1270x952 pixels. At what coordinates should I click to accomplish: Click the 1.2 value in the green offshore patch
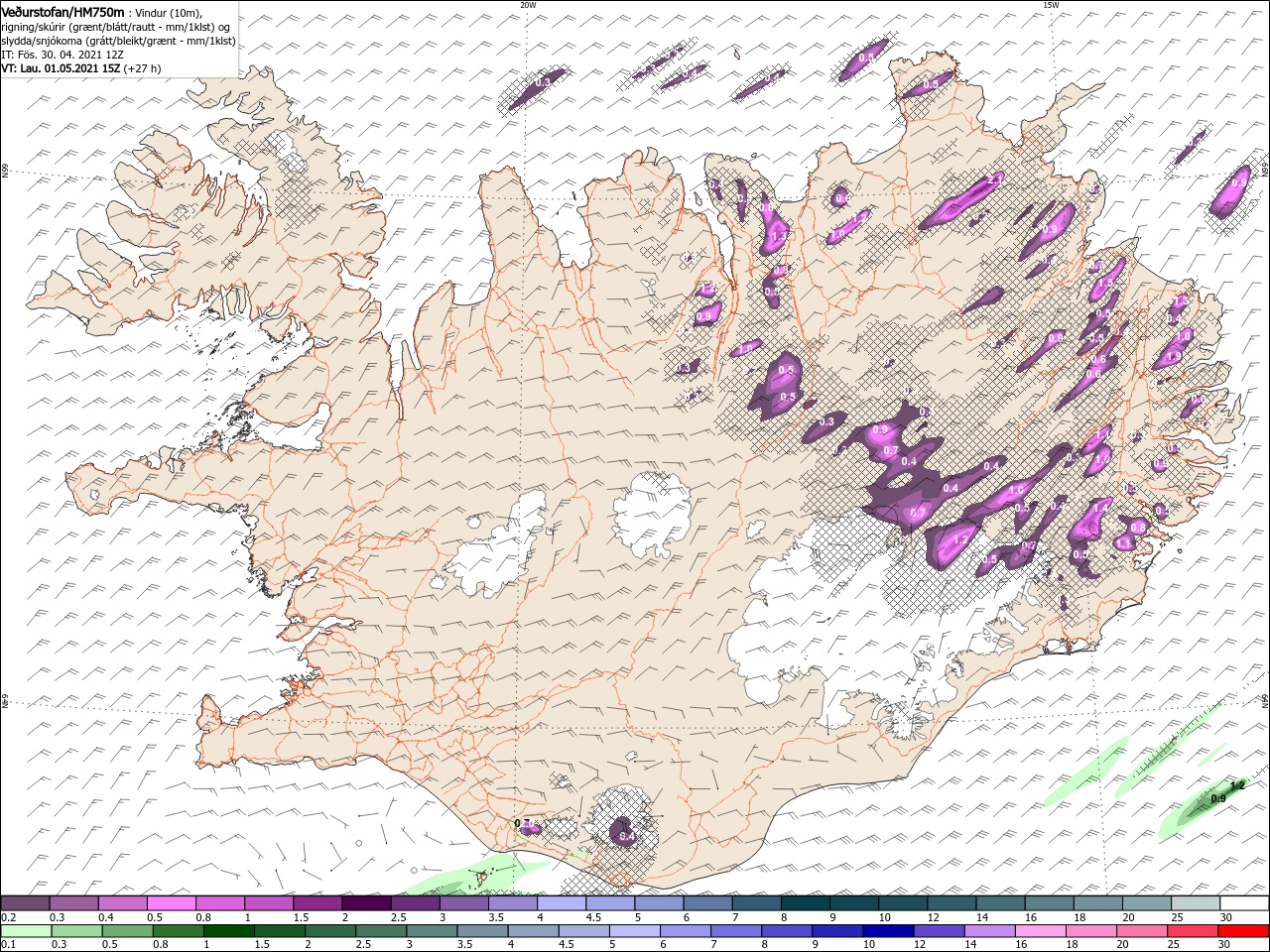[1236, 785]
